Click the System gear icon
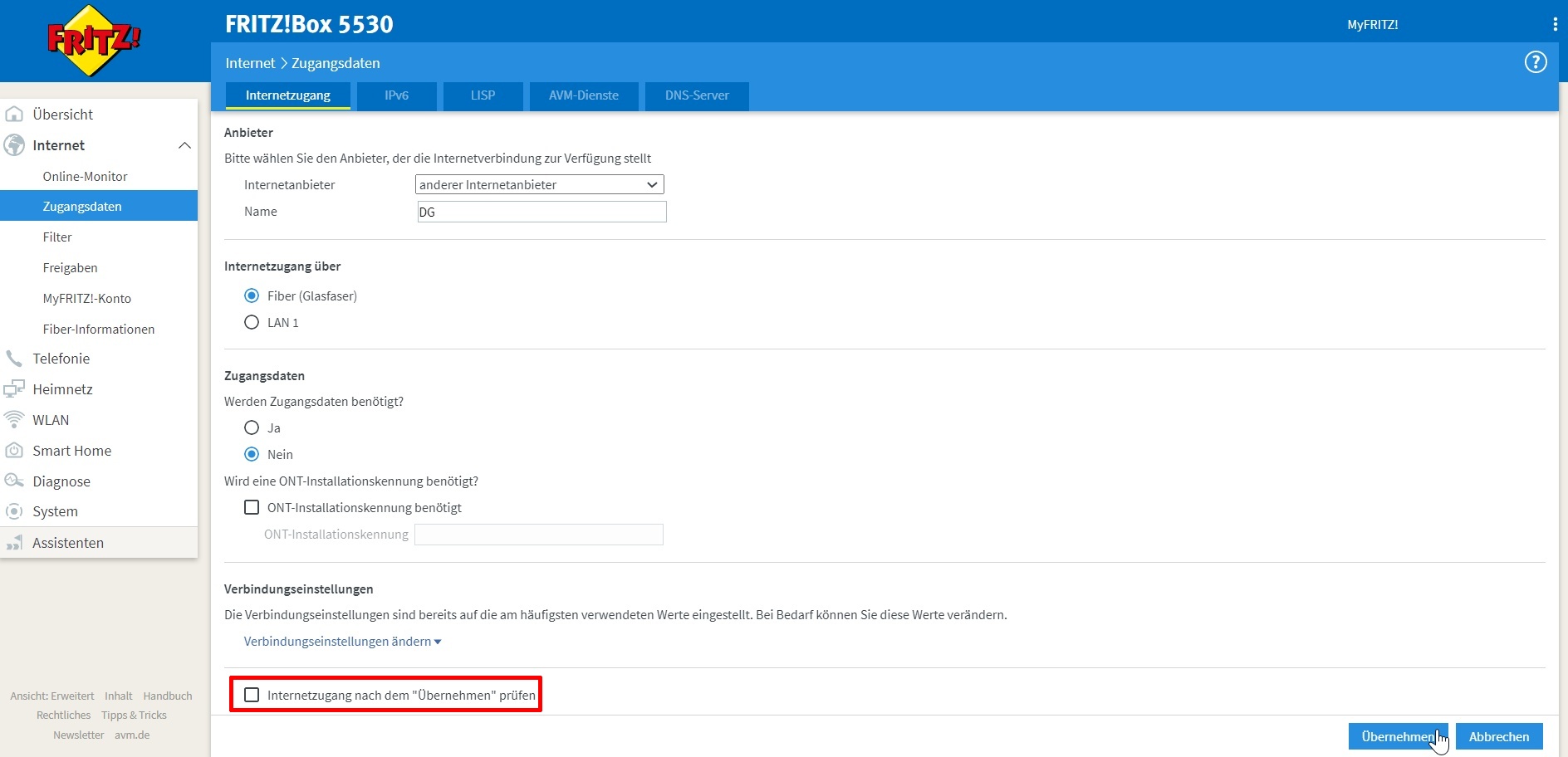Viewport: 1568px width, 757px height. click(14, 511)
